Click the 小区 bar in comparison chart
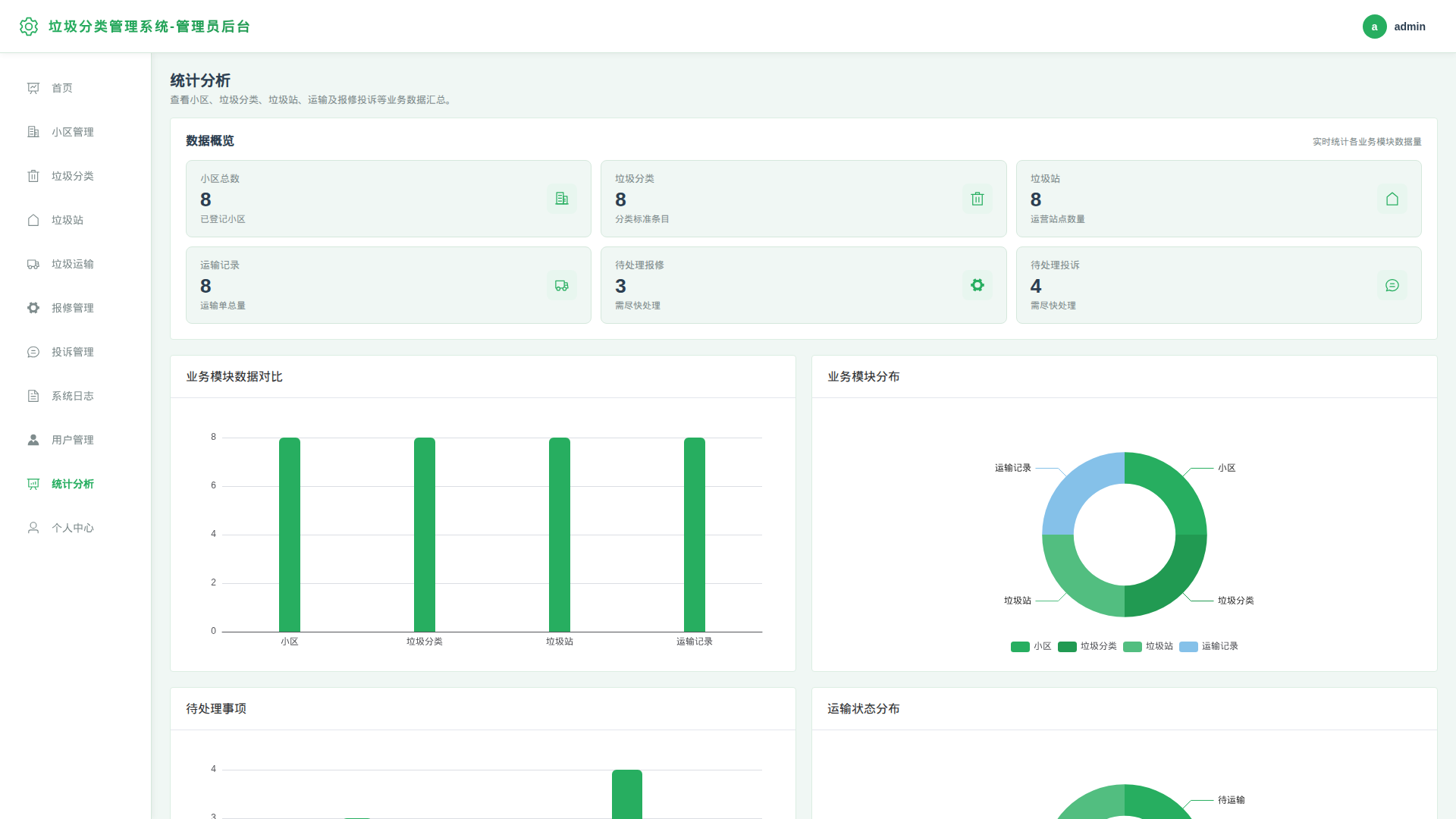The width and height of the screenshot is (1456, 819). click(290, 535)
